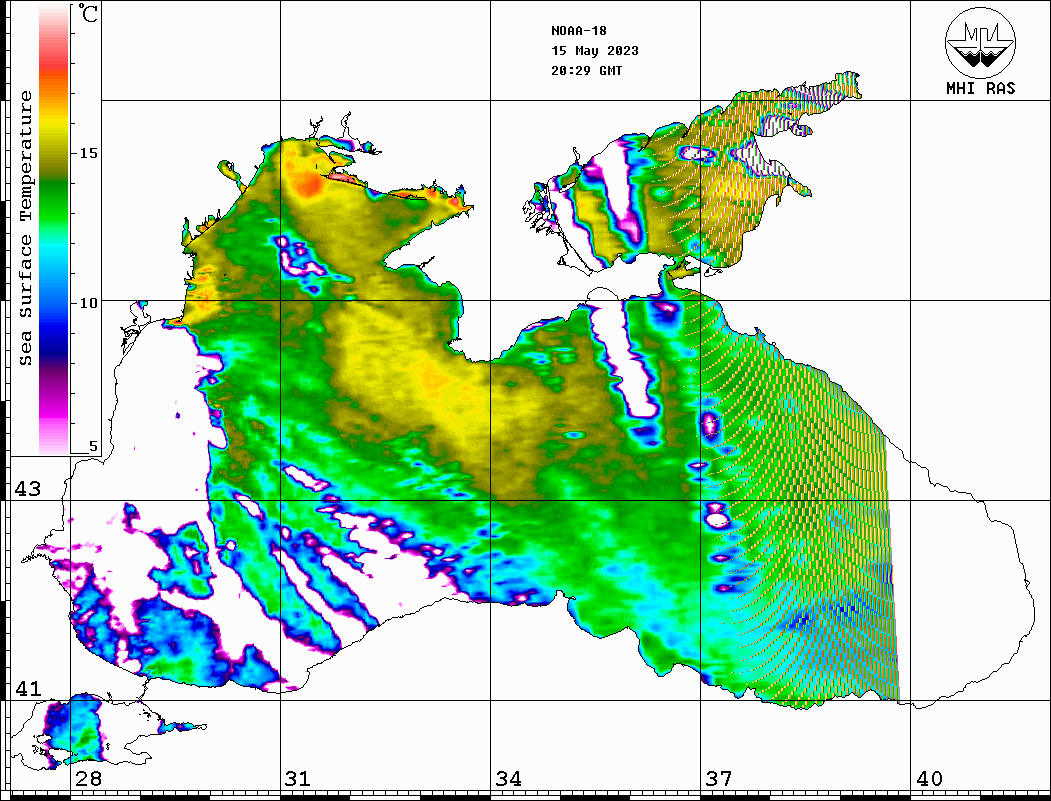Click the 'Sea Surface Temperature' legend title
Screen dimensions: 1051x801
tap(25, 228)
